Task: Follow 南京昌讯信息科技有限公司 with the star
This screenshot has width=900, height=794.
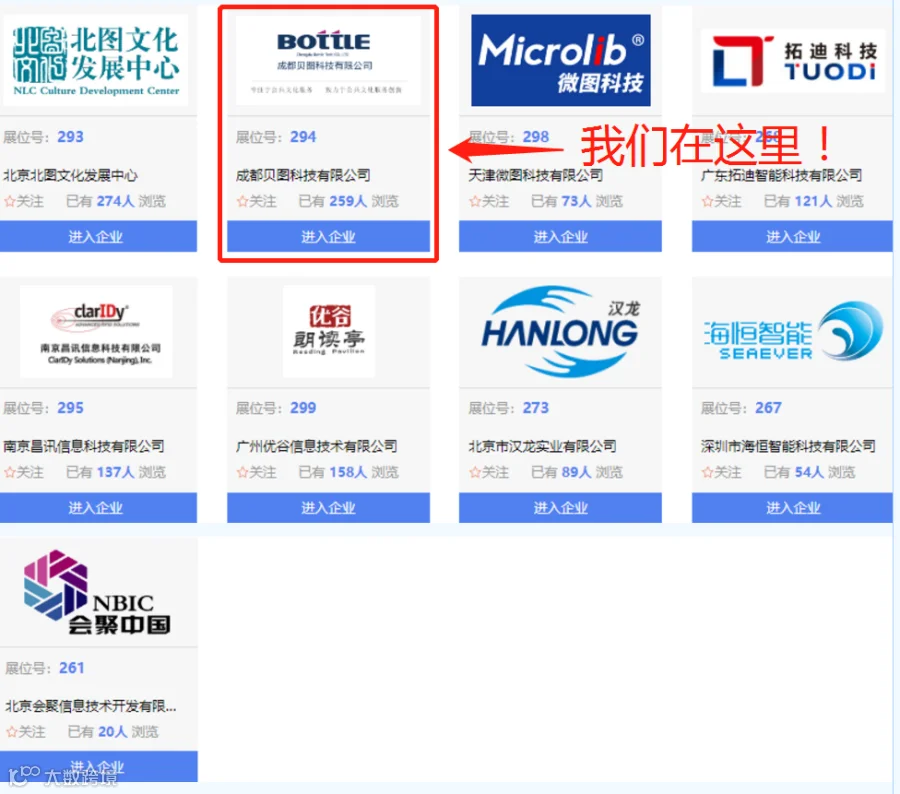Action: point(10,472)
